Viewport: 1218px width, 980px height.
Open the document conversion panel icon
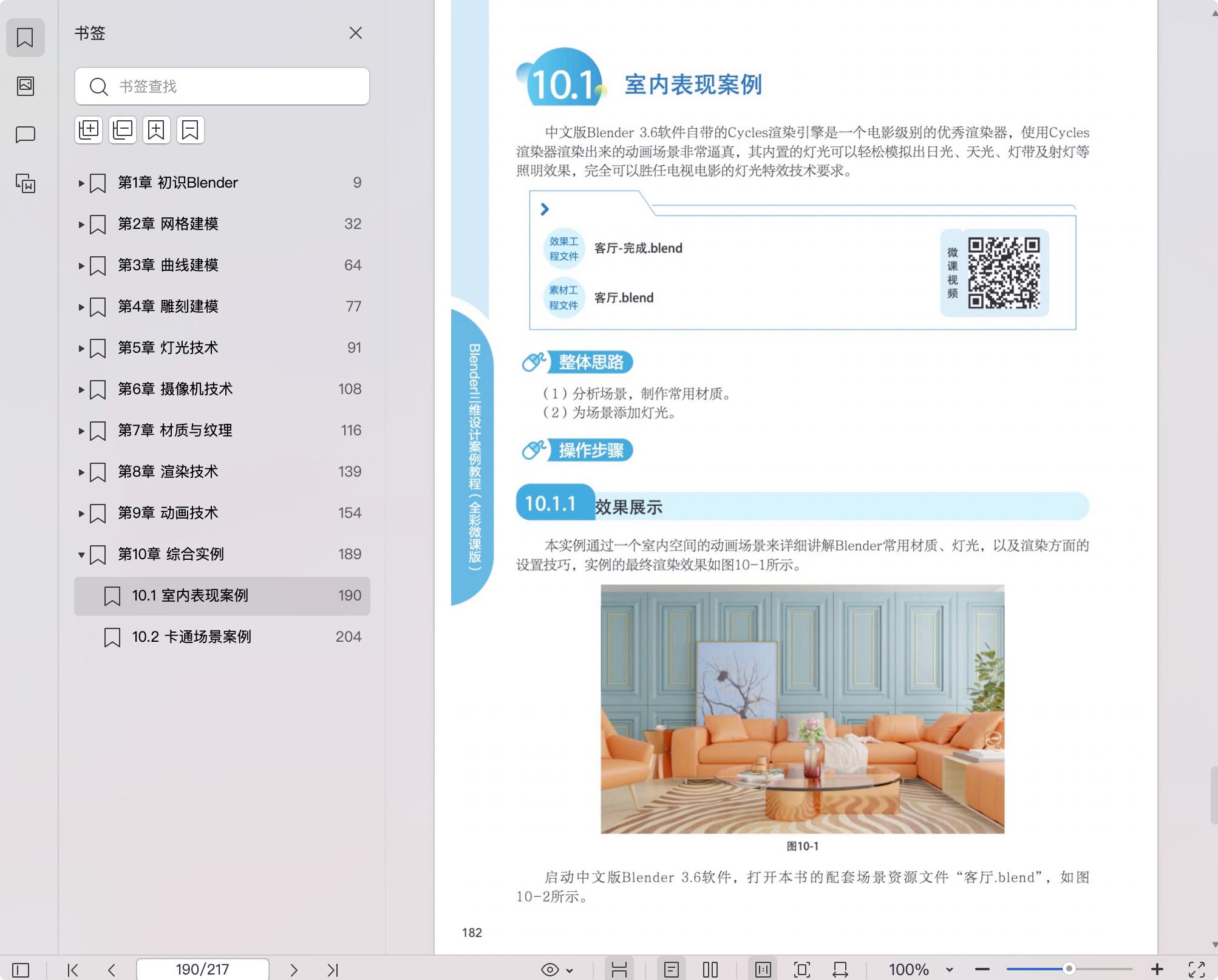pyautogui.click(x=25, y=183)
